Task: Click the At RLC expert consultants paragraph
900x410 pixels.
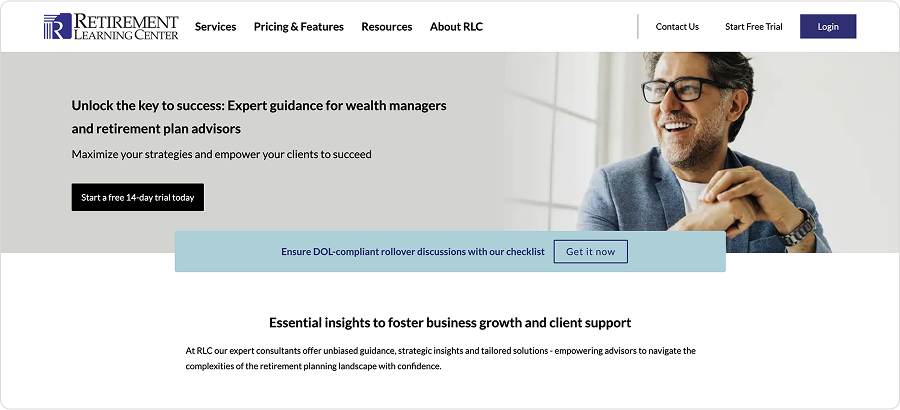Action: click(x=440, y=358)
